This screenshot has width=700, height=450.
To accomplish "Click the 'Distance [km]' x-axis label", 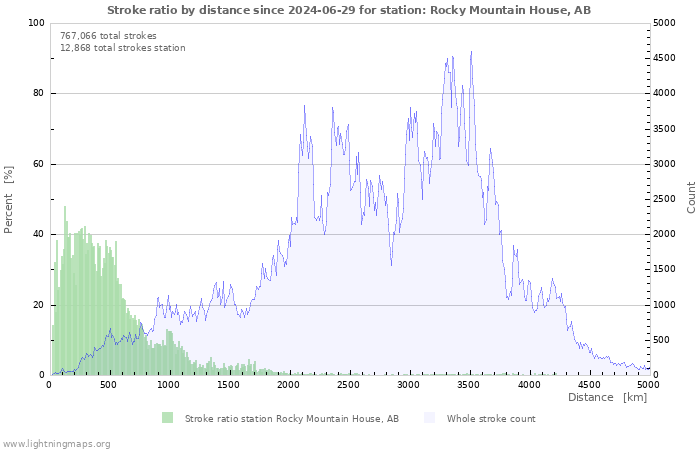I will tap(607, 397).
